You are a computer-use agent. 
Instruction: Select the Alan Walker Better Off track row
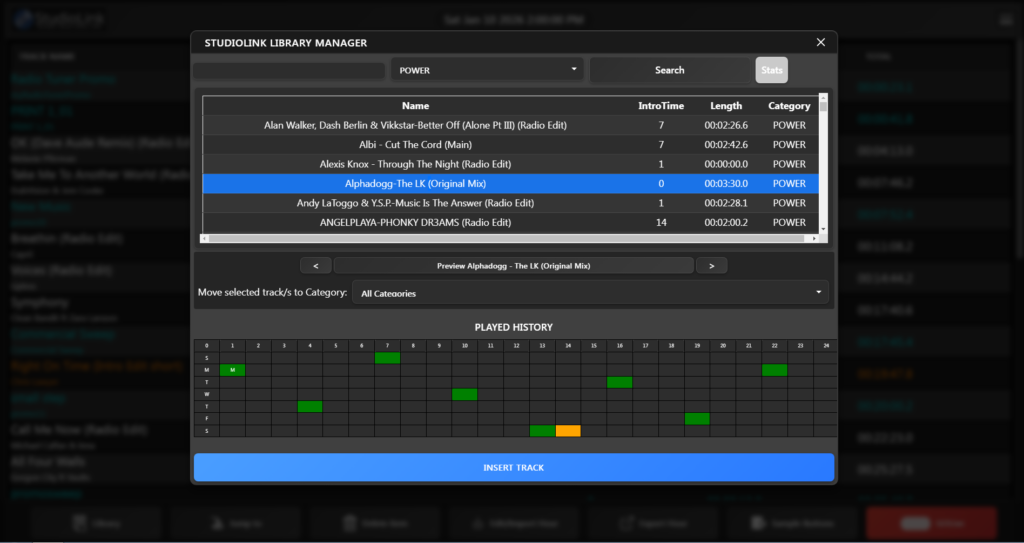(511, 125)
